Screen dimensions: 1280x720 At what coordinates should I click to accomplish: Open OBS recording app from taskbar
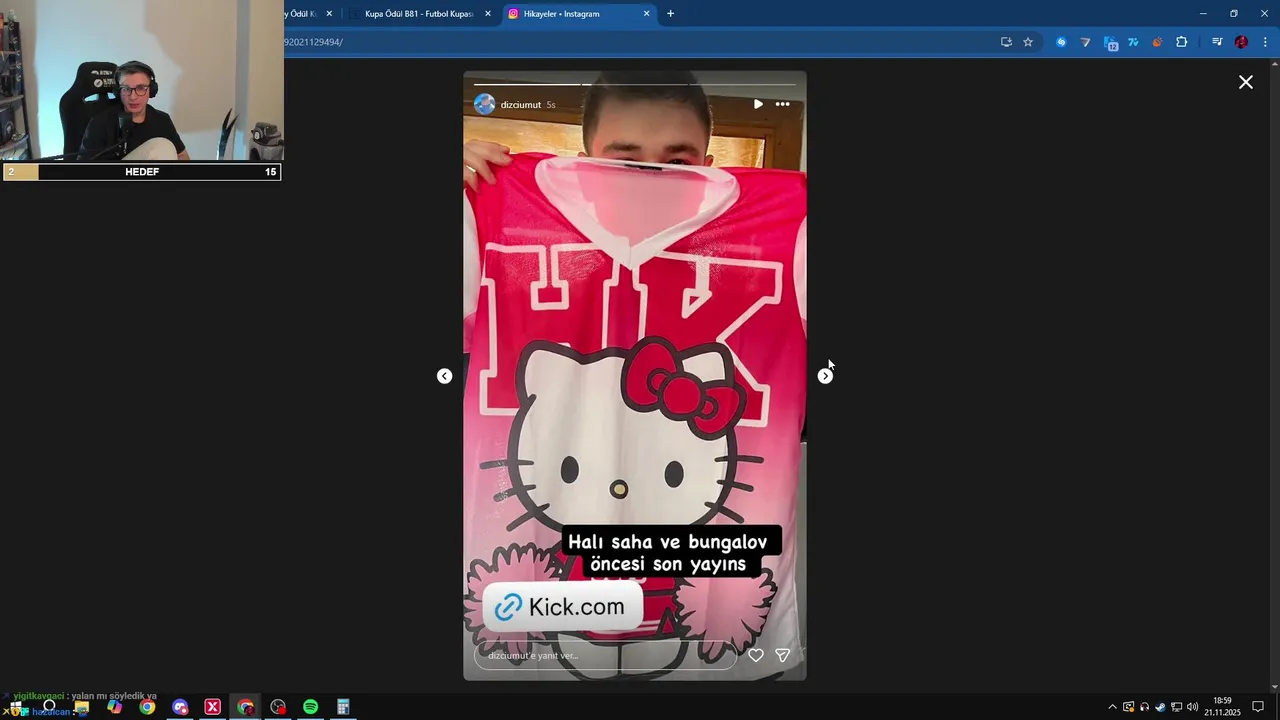click(278, 707)
